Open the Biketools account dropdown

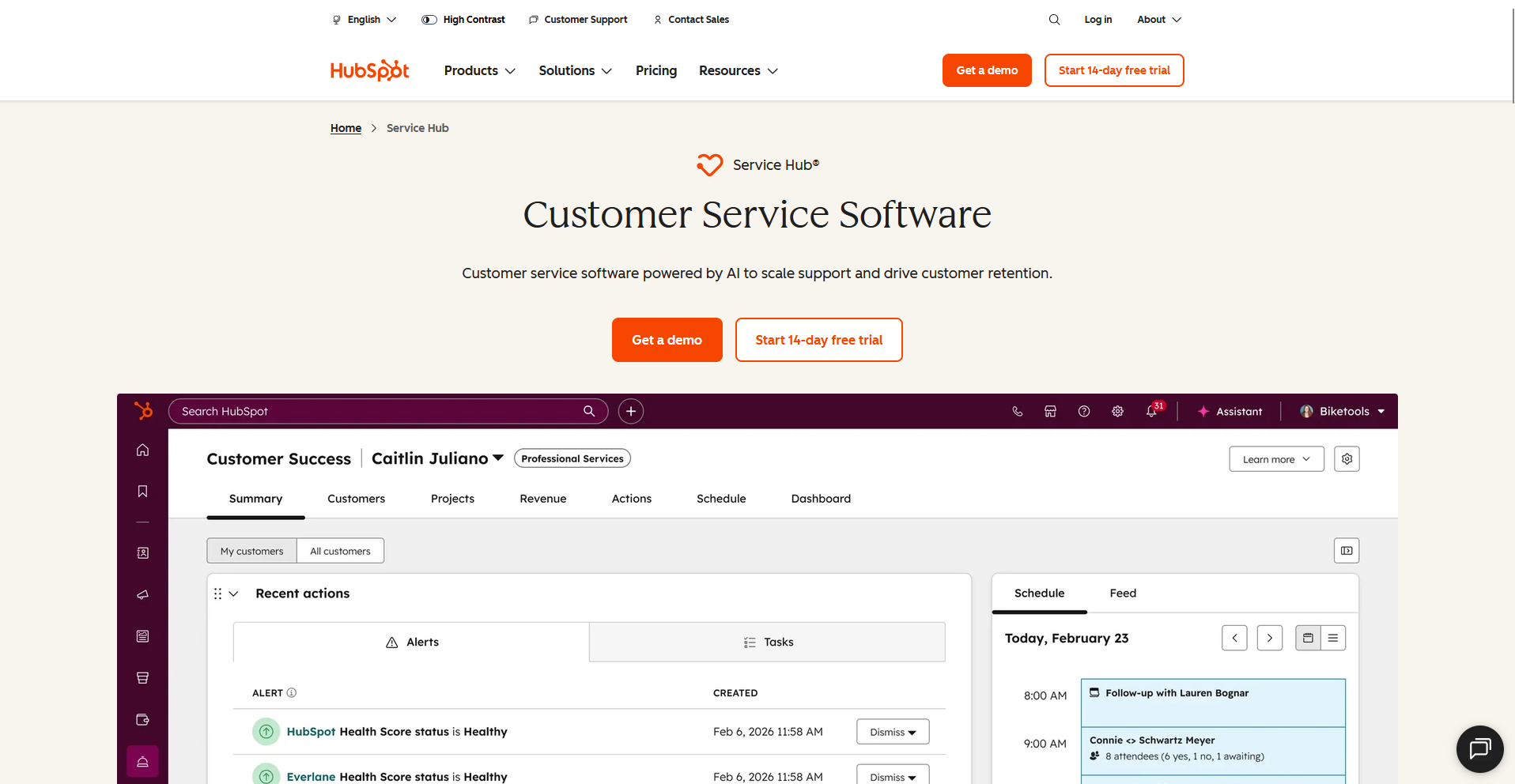(1343, 411)
